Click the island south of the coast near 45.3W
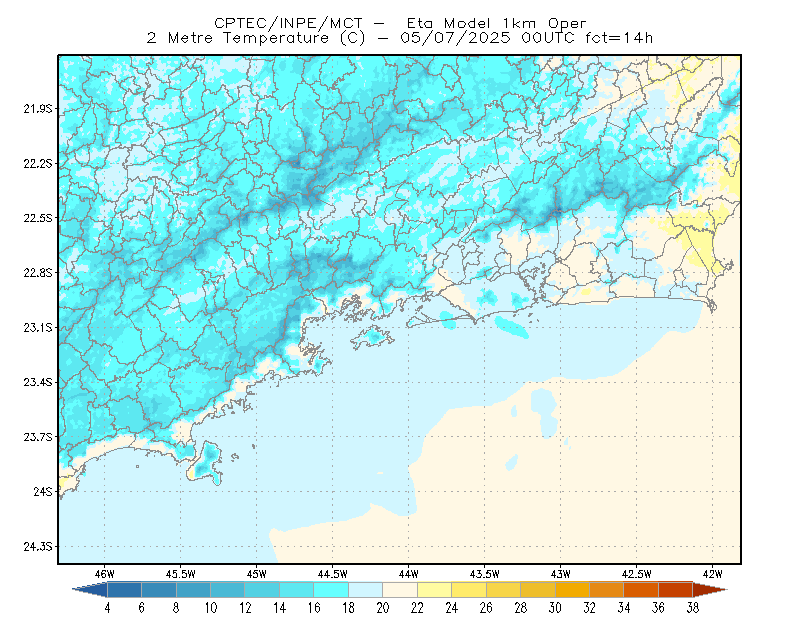800x618 pixels. pyautogui.click(x=205, y=463)
